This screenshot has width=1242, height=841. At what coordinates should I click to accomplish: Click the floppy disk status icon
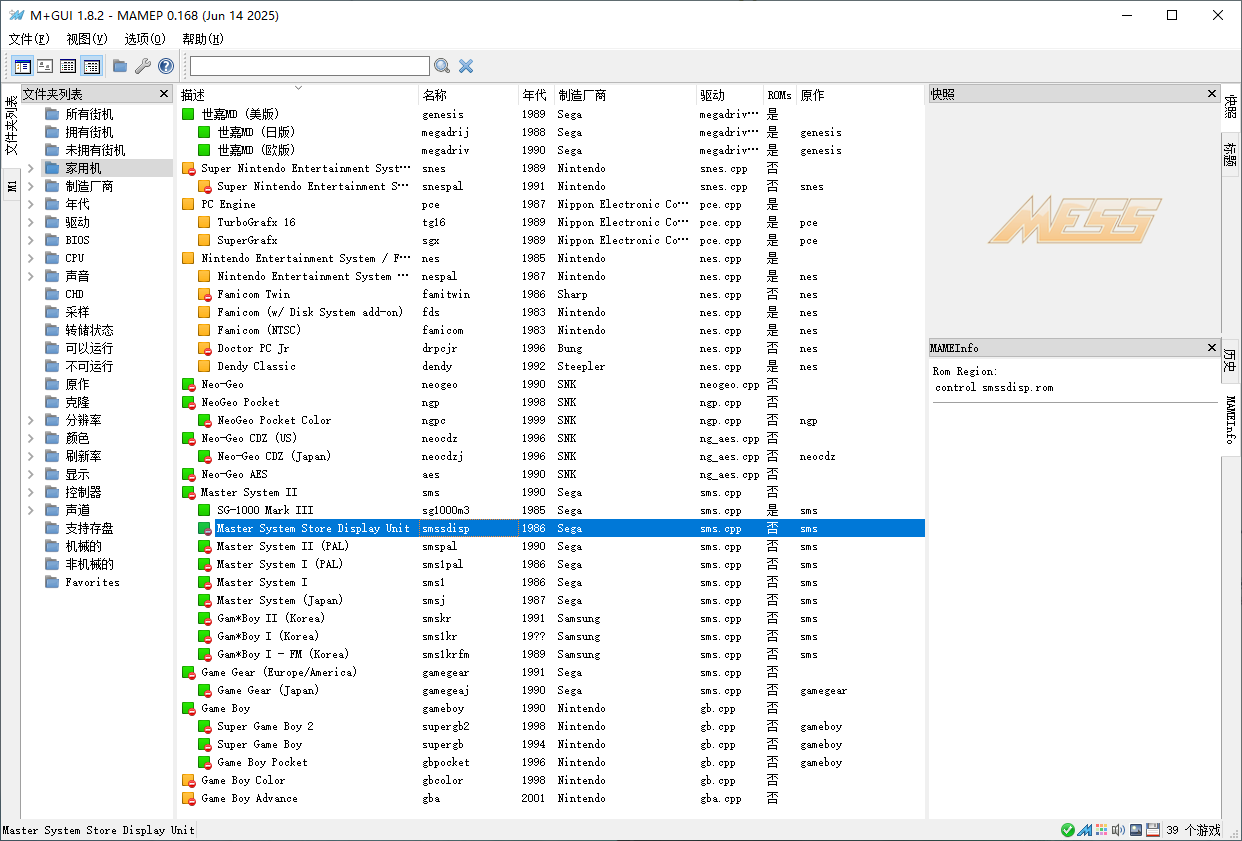1152,830
